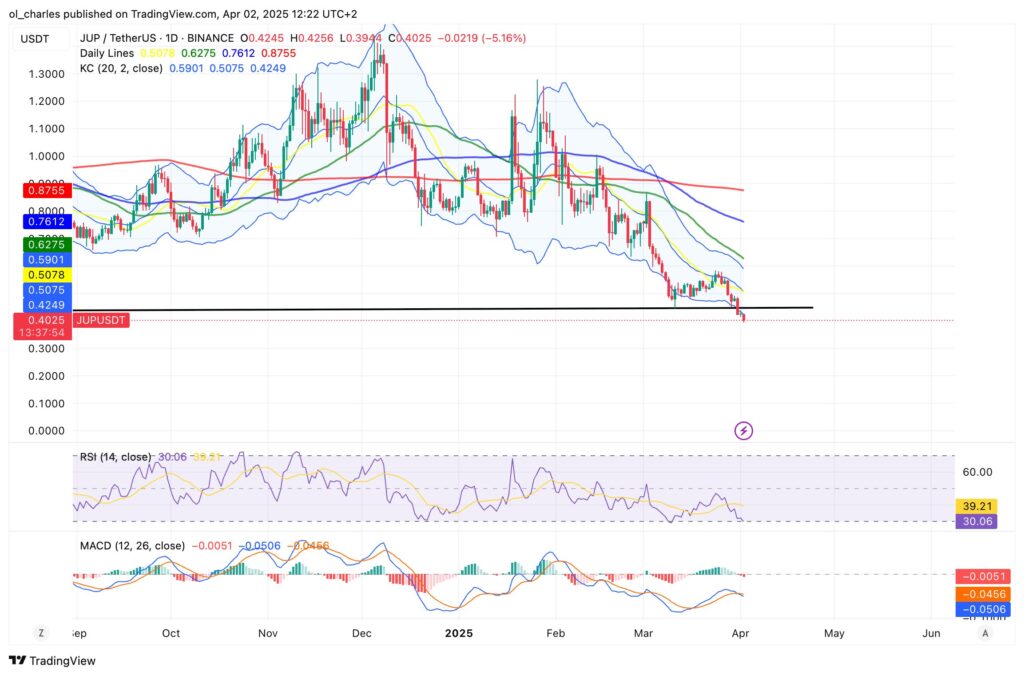Click the Z timezone icon on time axis
1024x676 pixels.
point(40,633)
